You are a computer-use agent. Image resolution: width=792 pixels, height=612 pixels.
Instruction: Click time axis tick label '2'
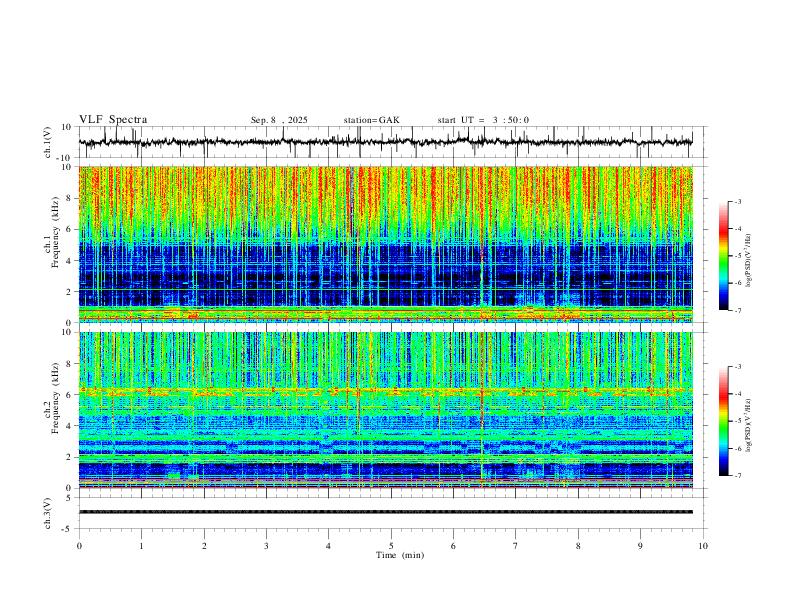pyautogui.click(x=204, y=546)
